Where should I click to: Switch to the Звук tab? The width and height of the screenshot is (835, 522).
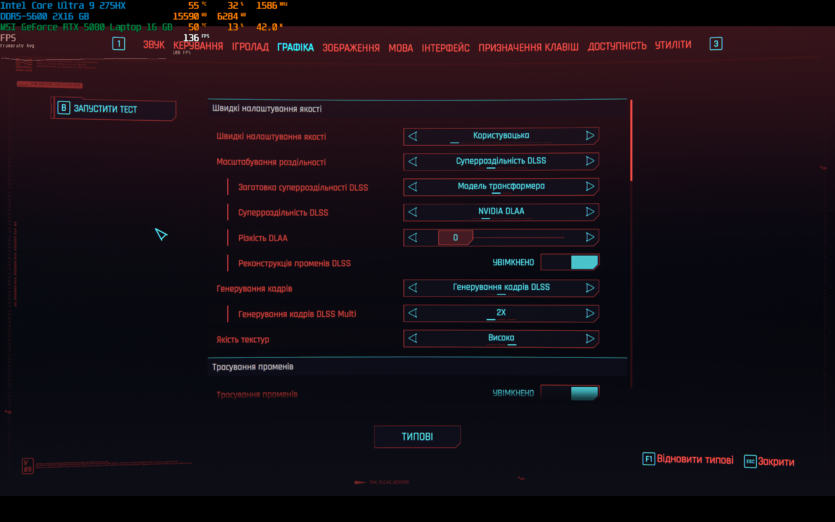pos(153,45)
